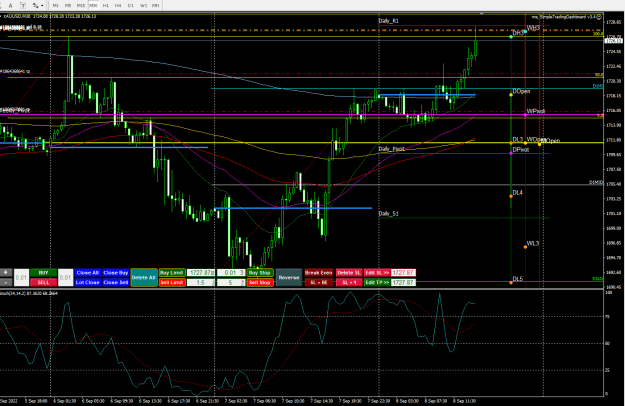Click the DL4 marker label

click(x=517, y=192)
